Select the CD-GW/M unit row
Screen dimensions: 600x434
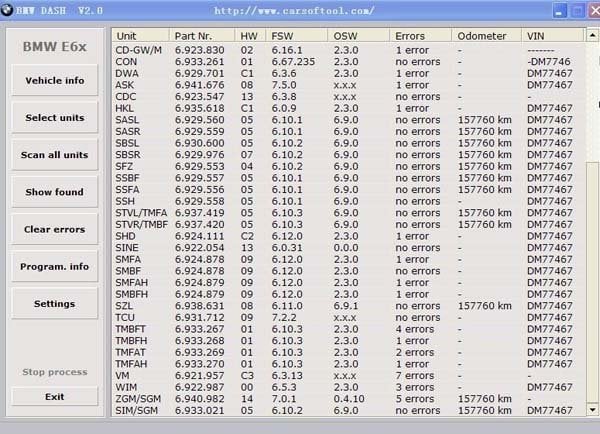pyautogui.click(x=348, y=50)
